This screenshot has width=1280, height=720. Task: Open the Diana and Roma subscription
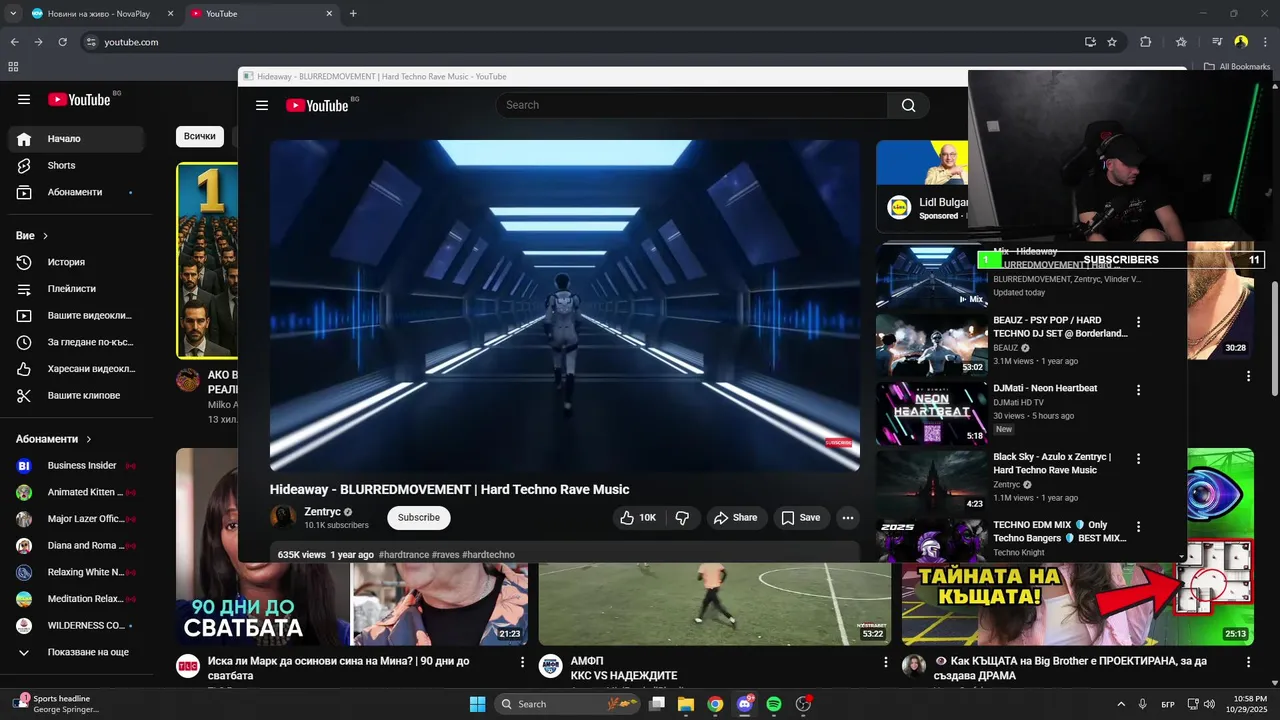point(76,546)
